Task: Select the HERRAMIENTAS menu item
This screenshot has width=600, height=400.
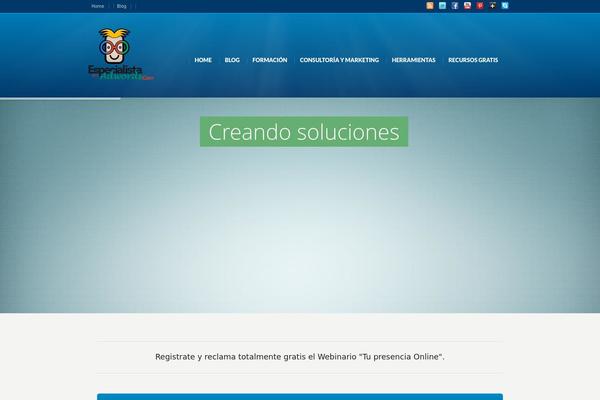Action: (x=414, y=60)
